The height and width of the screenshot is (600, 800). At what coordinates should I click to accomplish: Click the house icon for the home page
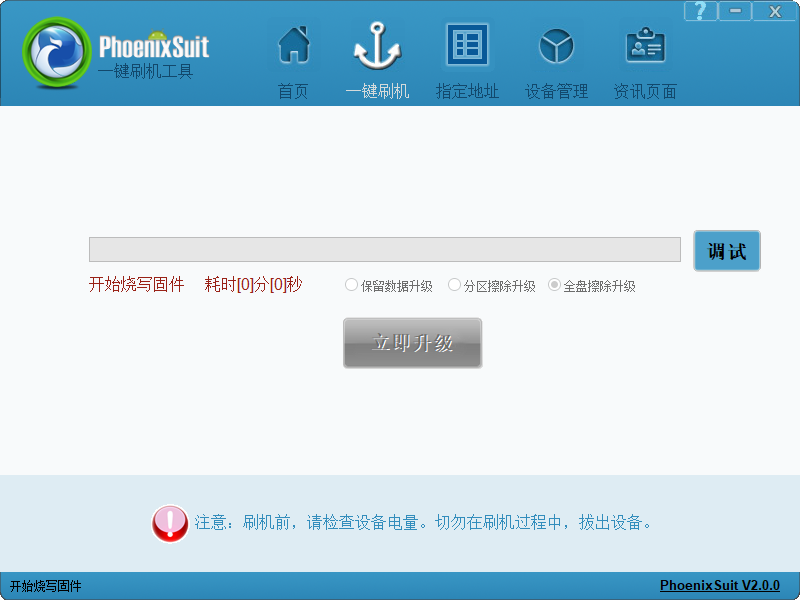click(293, 46)
